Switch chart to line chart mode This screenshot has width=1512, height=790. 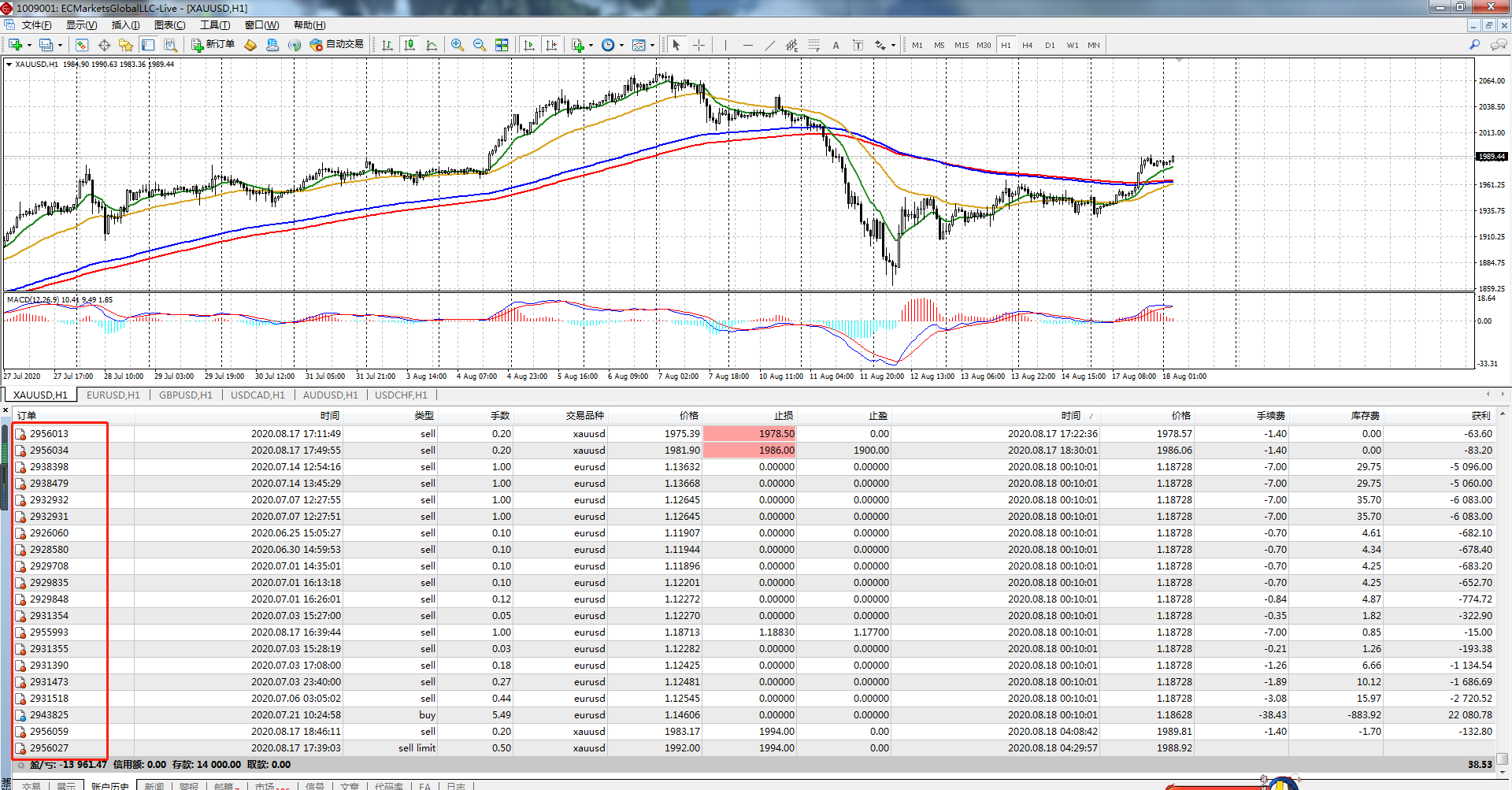click(x=432, y=45)
